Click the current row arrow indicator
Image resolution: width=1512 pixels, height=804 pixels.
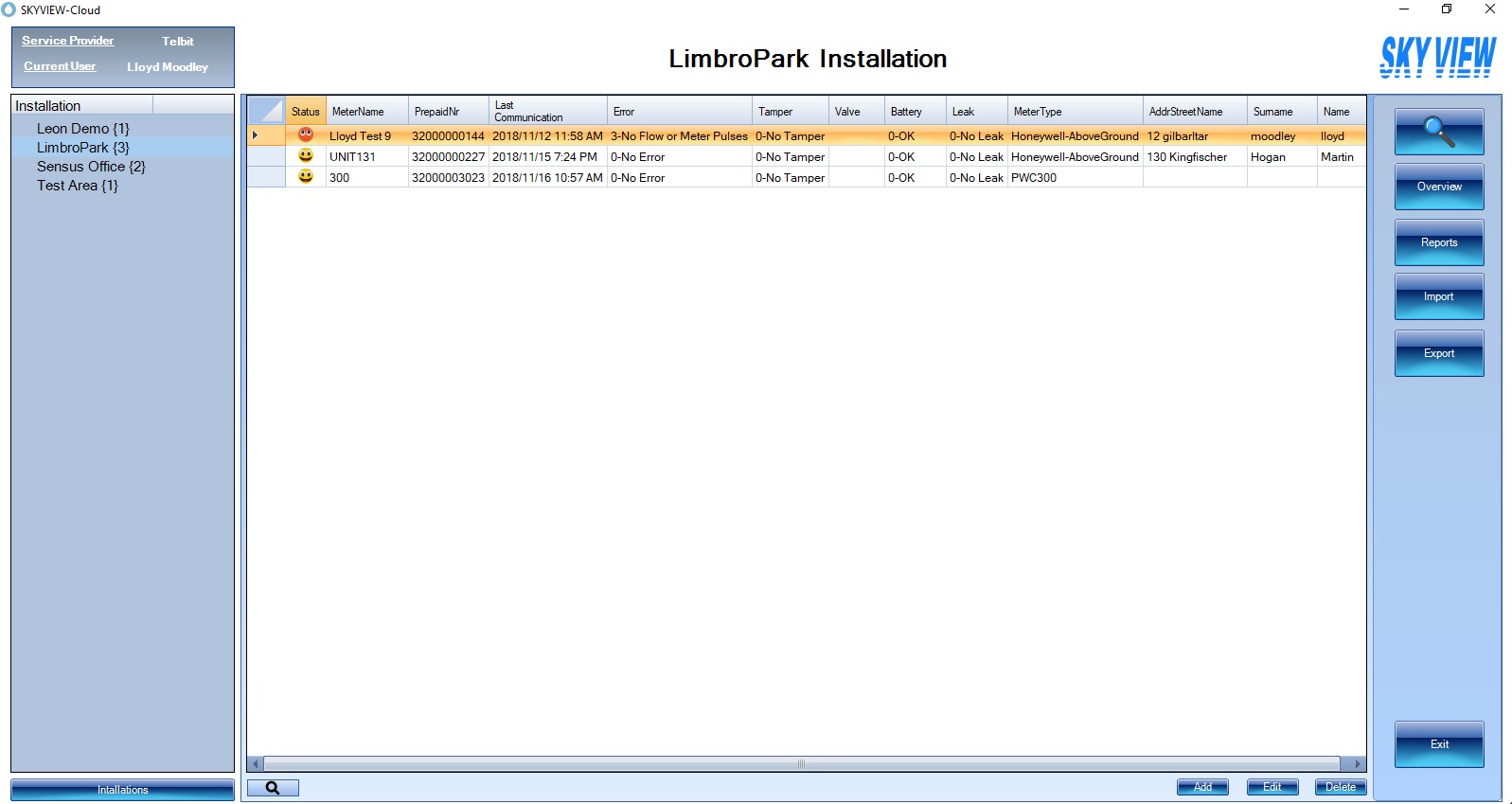click(256, 135)
